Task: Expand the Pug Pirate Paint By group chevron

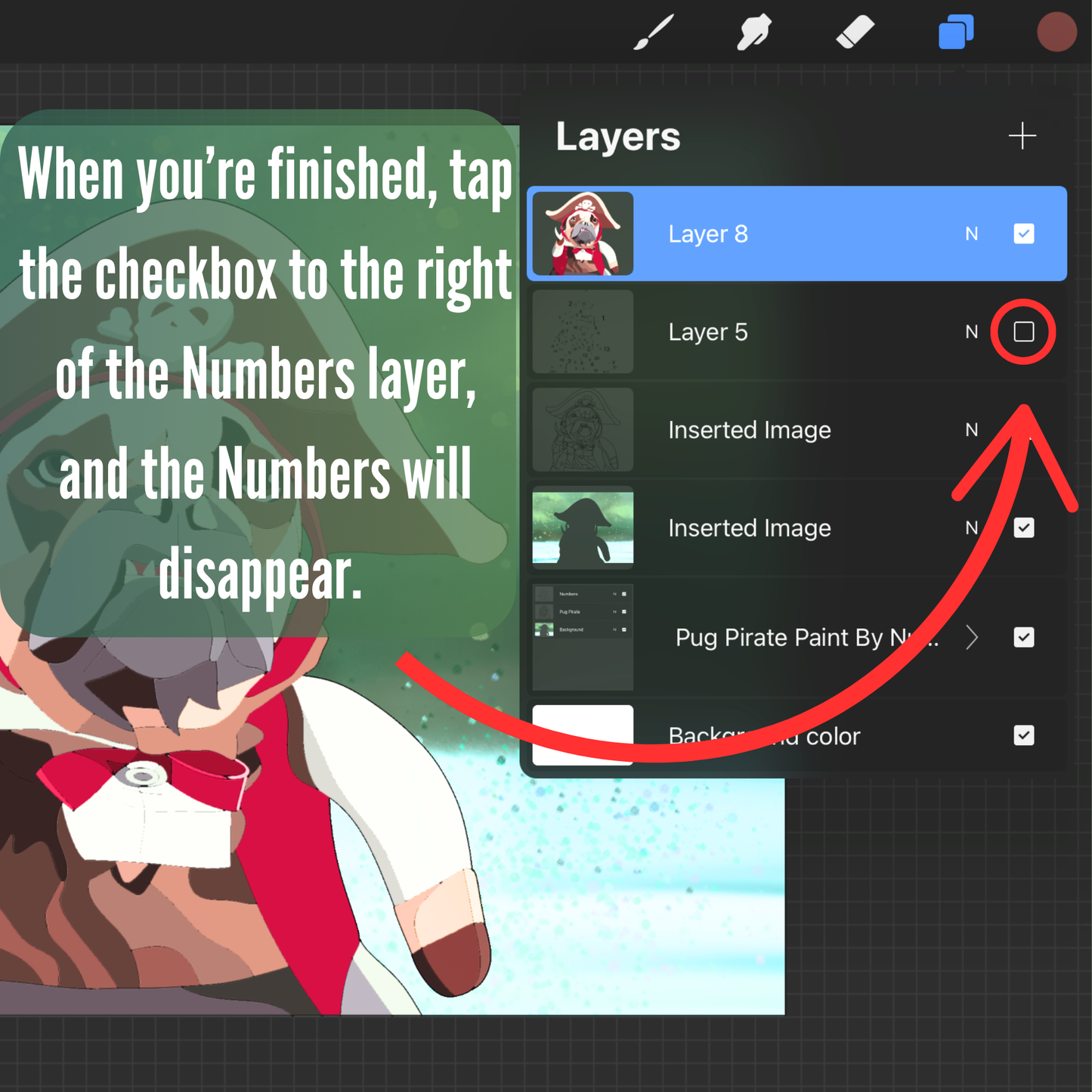Action: (972, 638)
